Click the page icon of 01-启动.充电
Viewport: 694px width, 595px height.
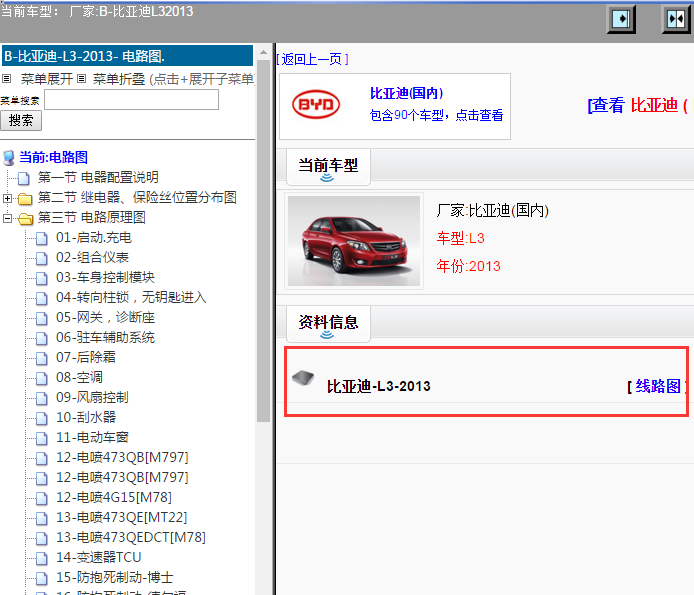point(42,238)
